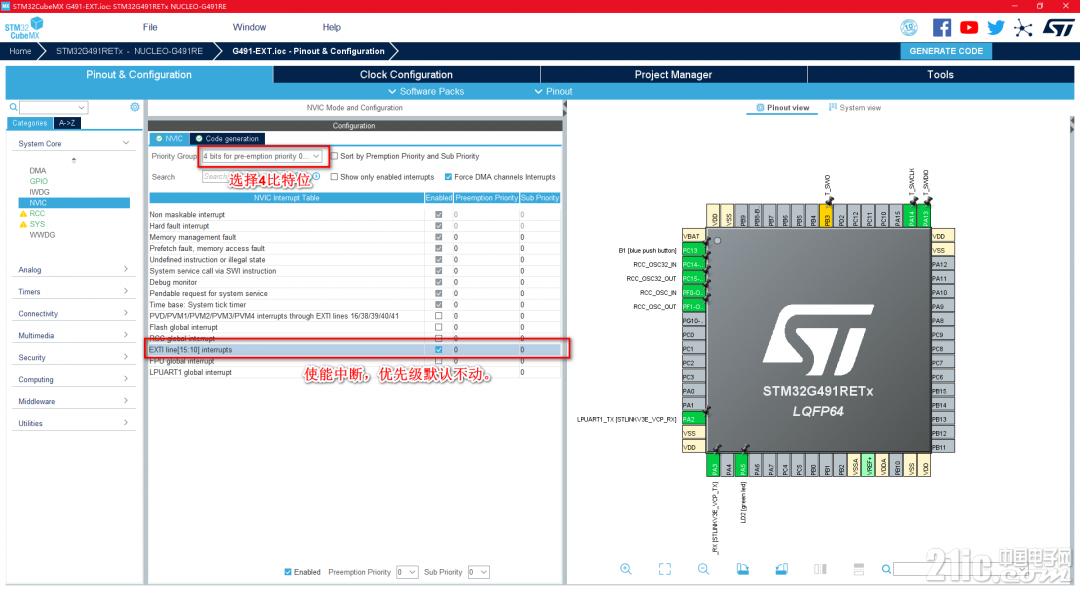Enable Sort by Premption Priority and Sub Priority
This screenshot has width=1080, height=591.
[334, 156]
